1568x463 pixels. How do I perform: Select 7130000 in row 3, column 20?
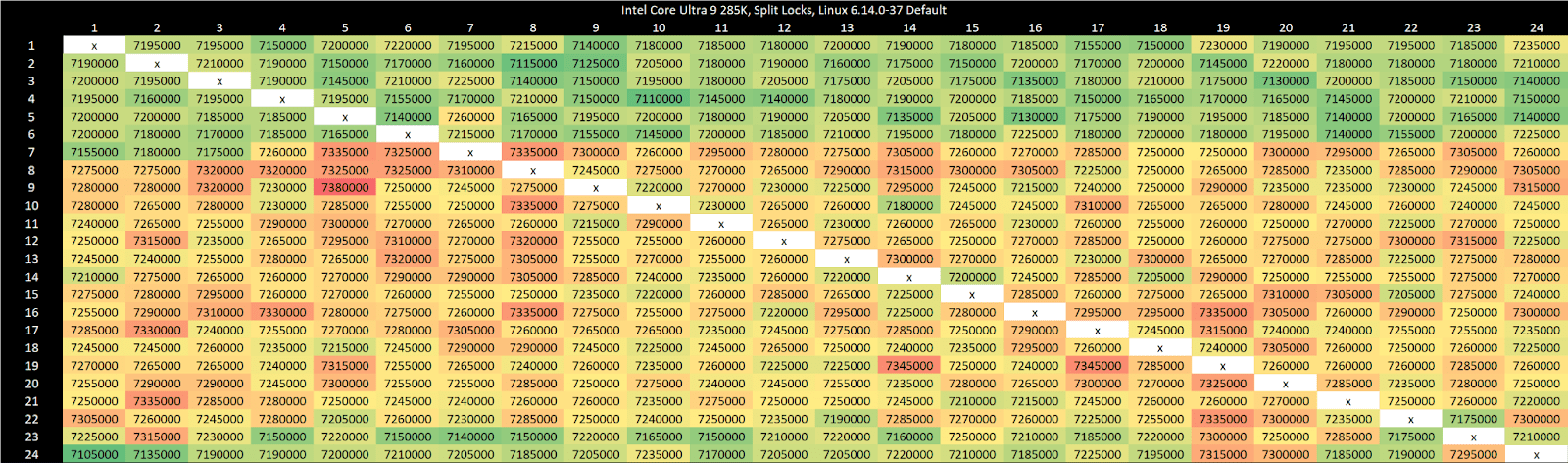(x=1286, y=80)
